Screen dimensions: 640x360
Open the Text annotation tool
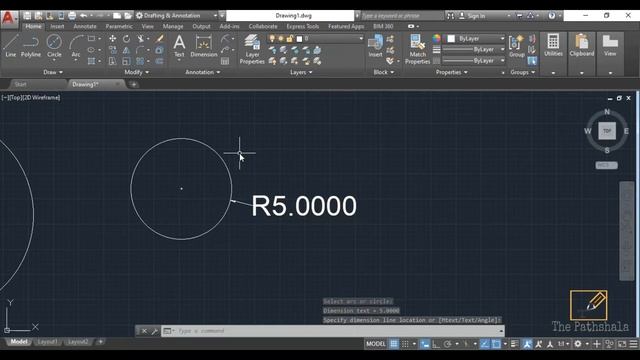179,46
